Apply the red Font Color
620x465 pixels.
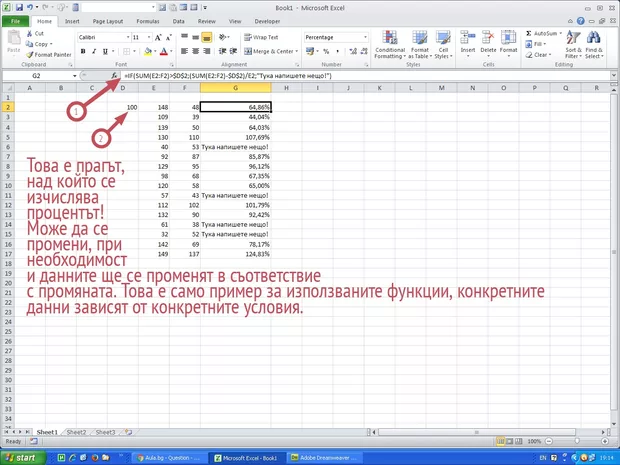tap(164, 51)
